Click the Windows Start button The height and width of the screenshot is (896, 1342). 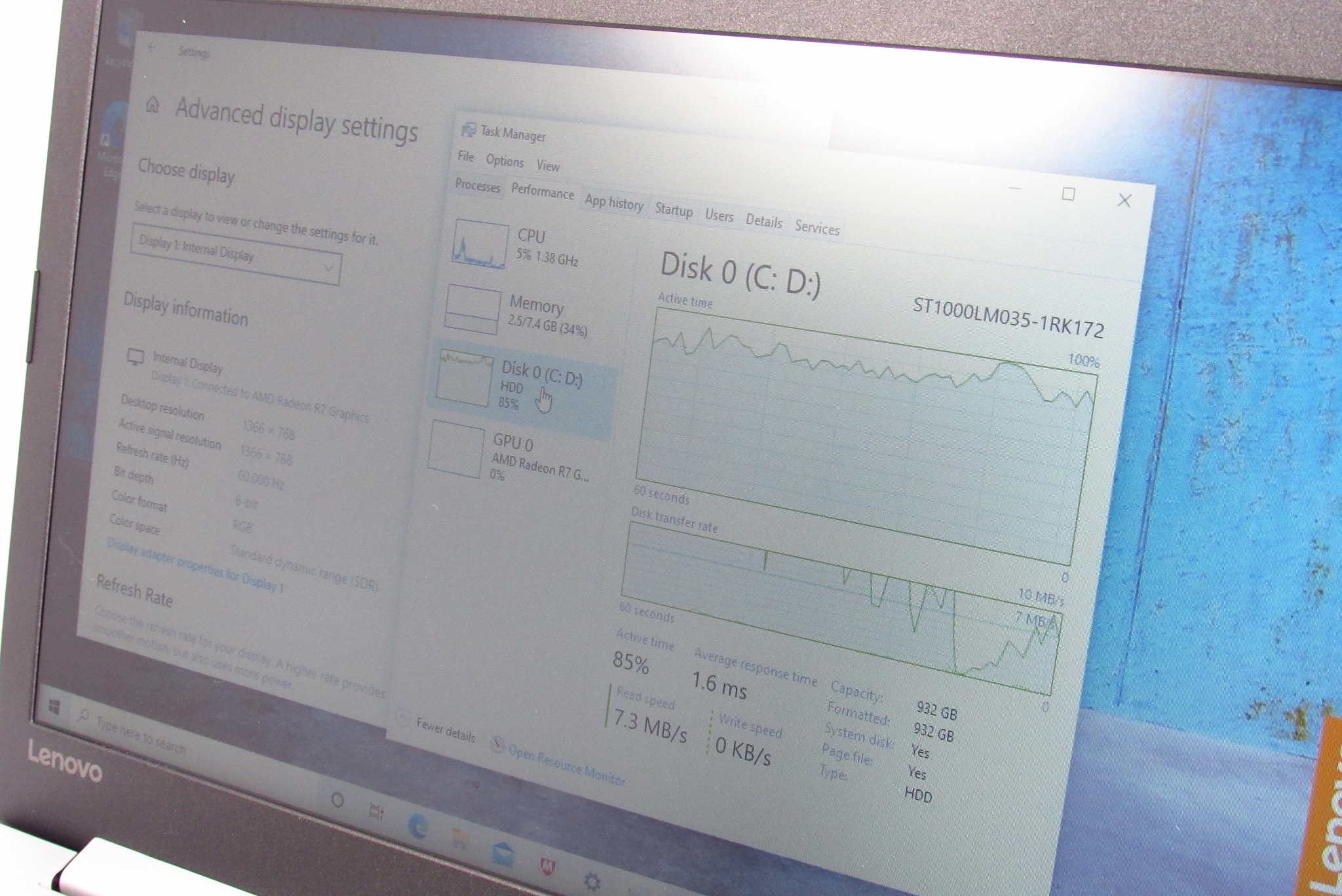54,706
